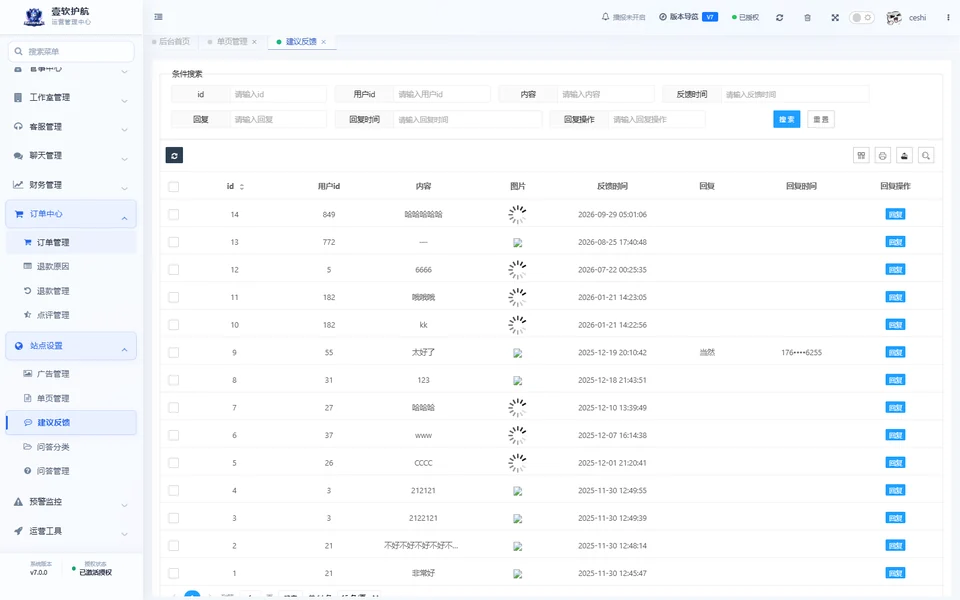Click 回复 button for row id 1

(895, 573)
